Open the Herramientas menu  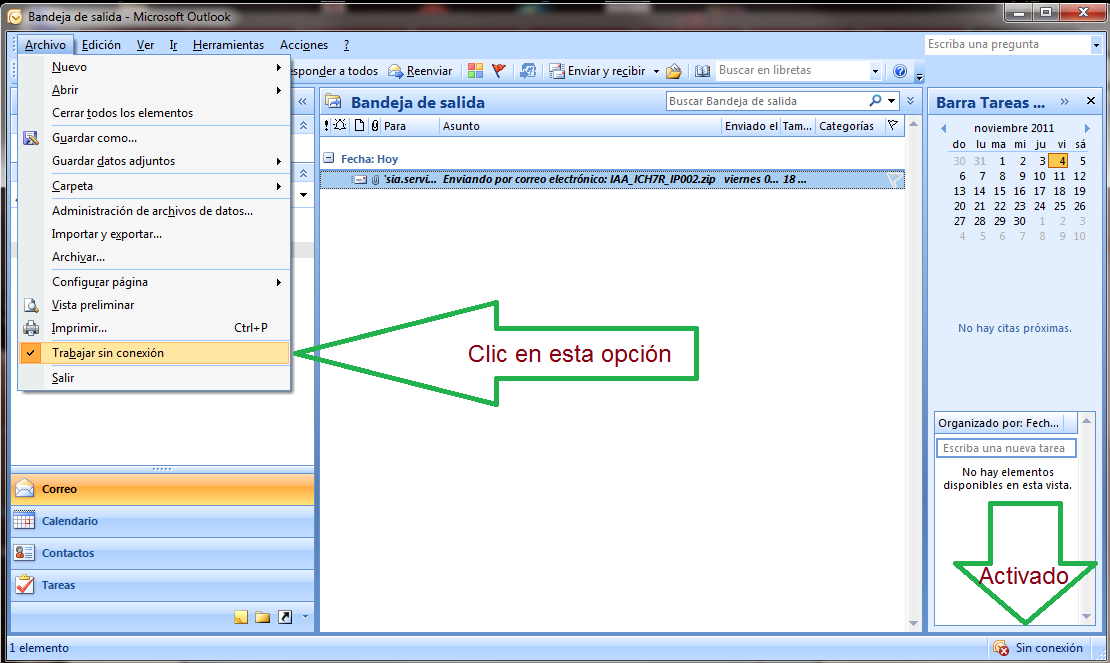click(228, 45)
